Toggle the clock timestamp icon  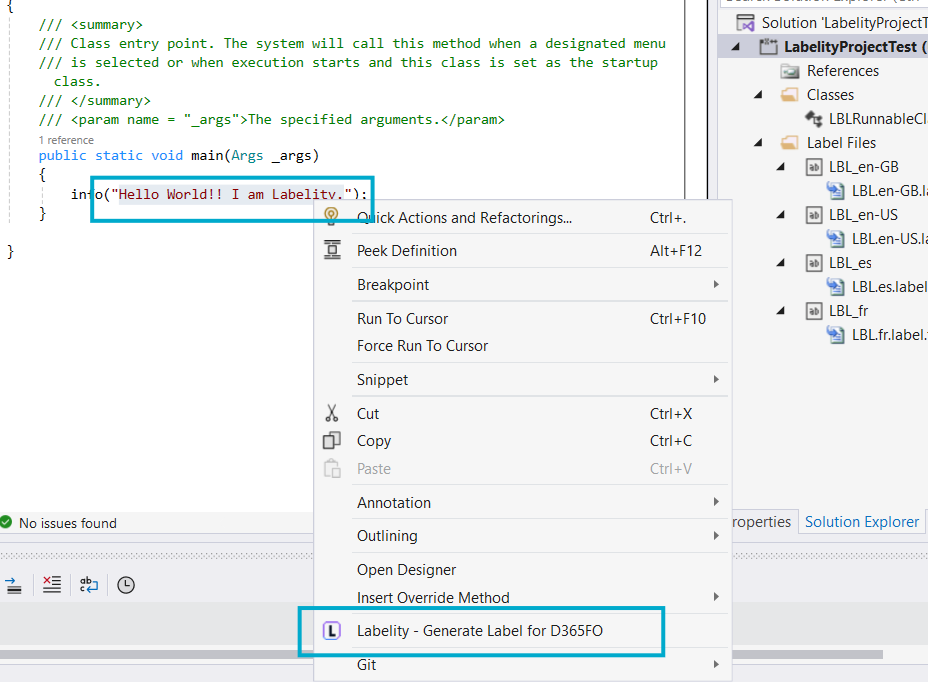click(125, 585)
